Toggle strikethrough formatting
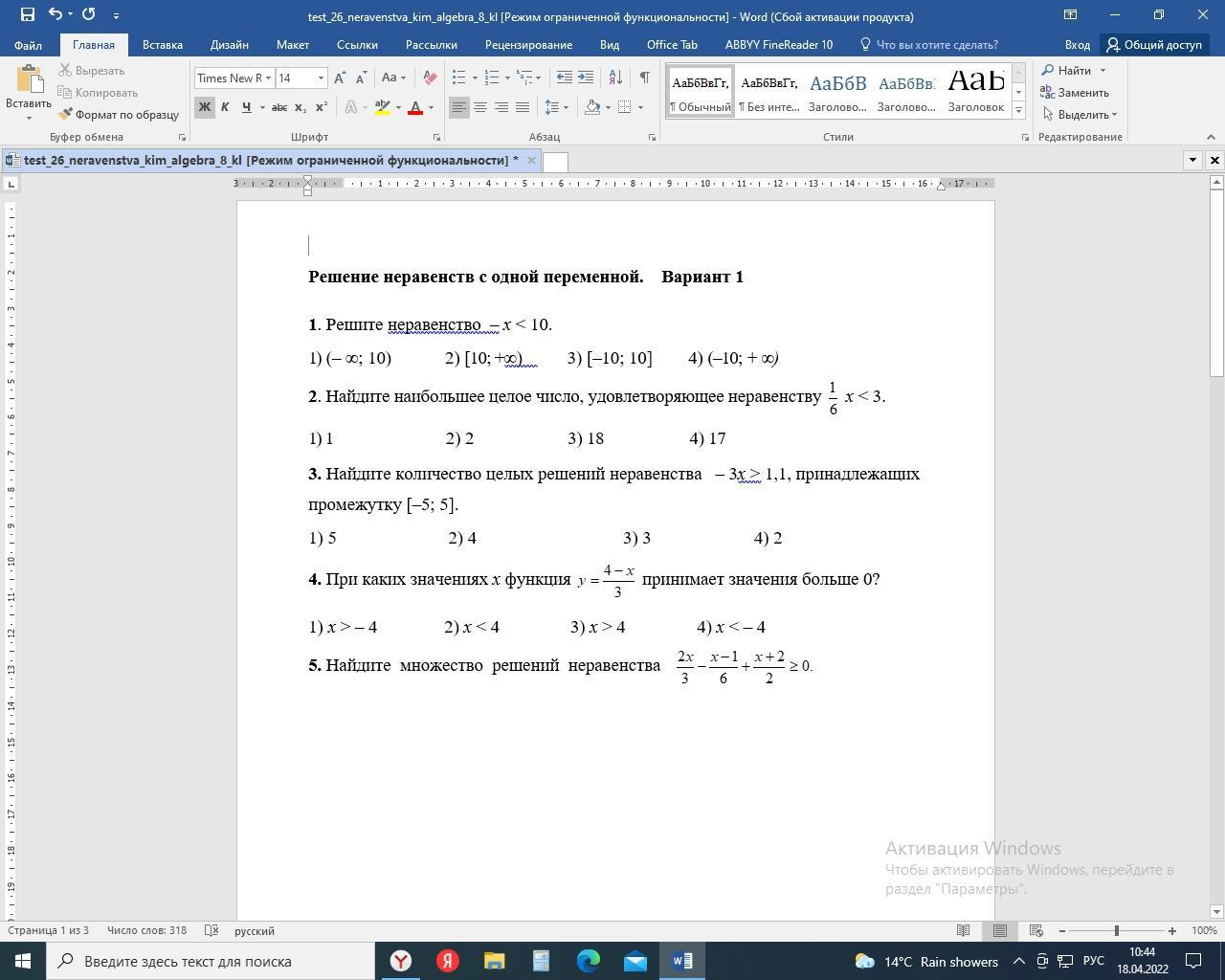The width and height of the screenshot is (1225, 980). (x=279, y=107)
